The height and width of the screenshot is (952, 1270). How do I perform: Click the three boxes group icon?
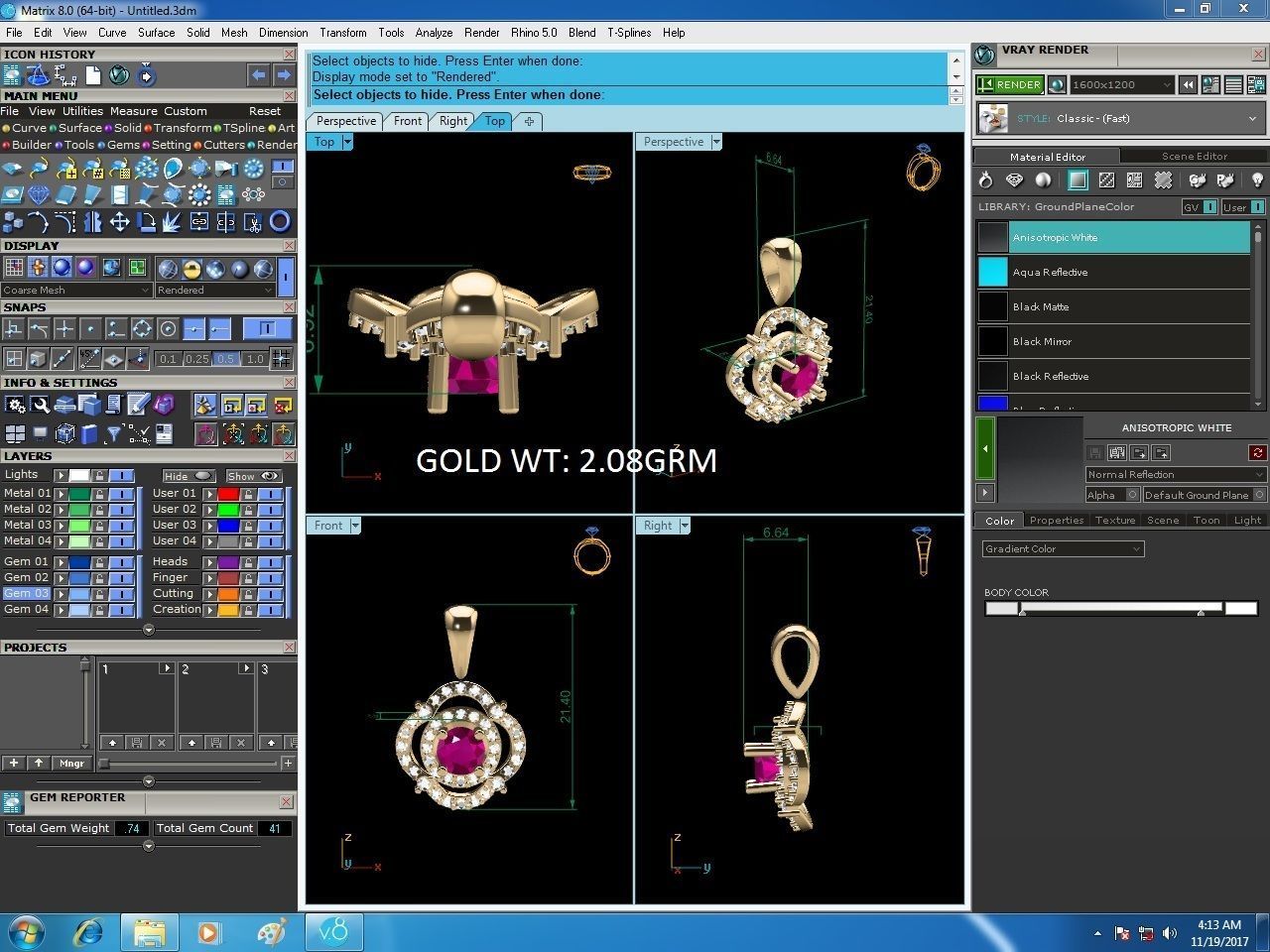(14, 221)
